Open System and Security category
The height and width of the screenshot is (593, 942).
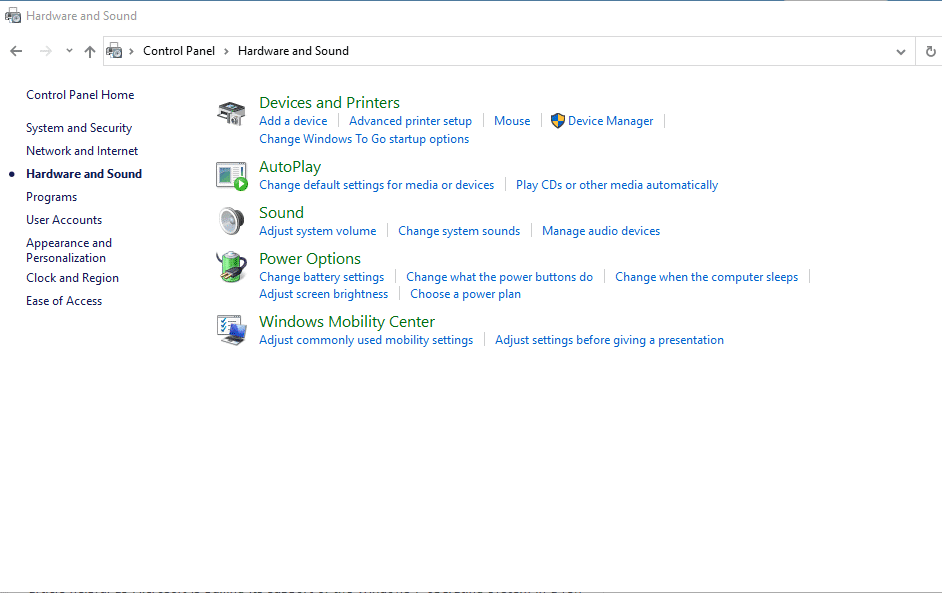click(x=79, y=128)
